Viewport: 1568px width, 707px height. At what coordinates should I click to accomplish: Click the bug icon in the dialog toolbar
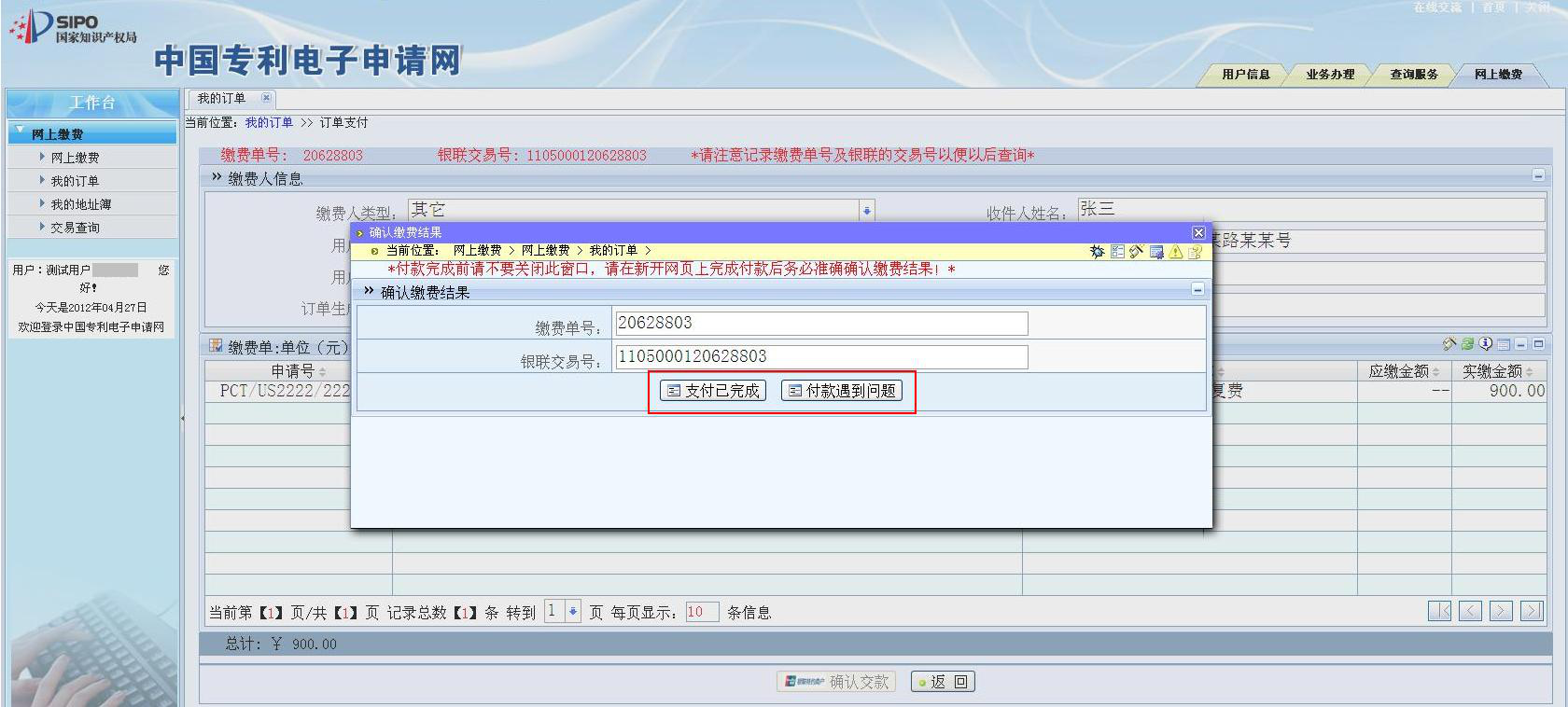click(1097, 252)
